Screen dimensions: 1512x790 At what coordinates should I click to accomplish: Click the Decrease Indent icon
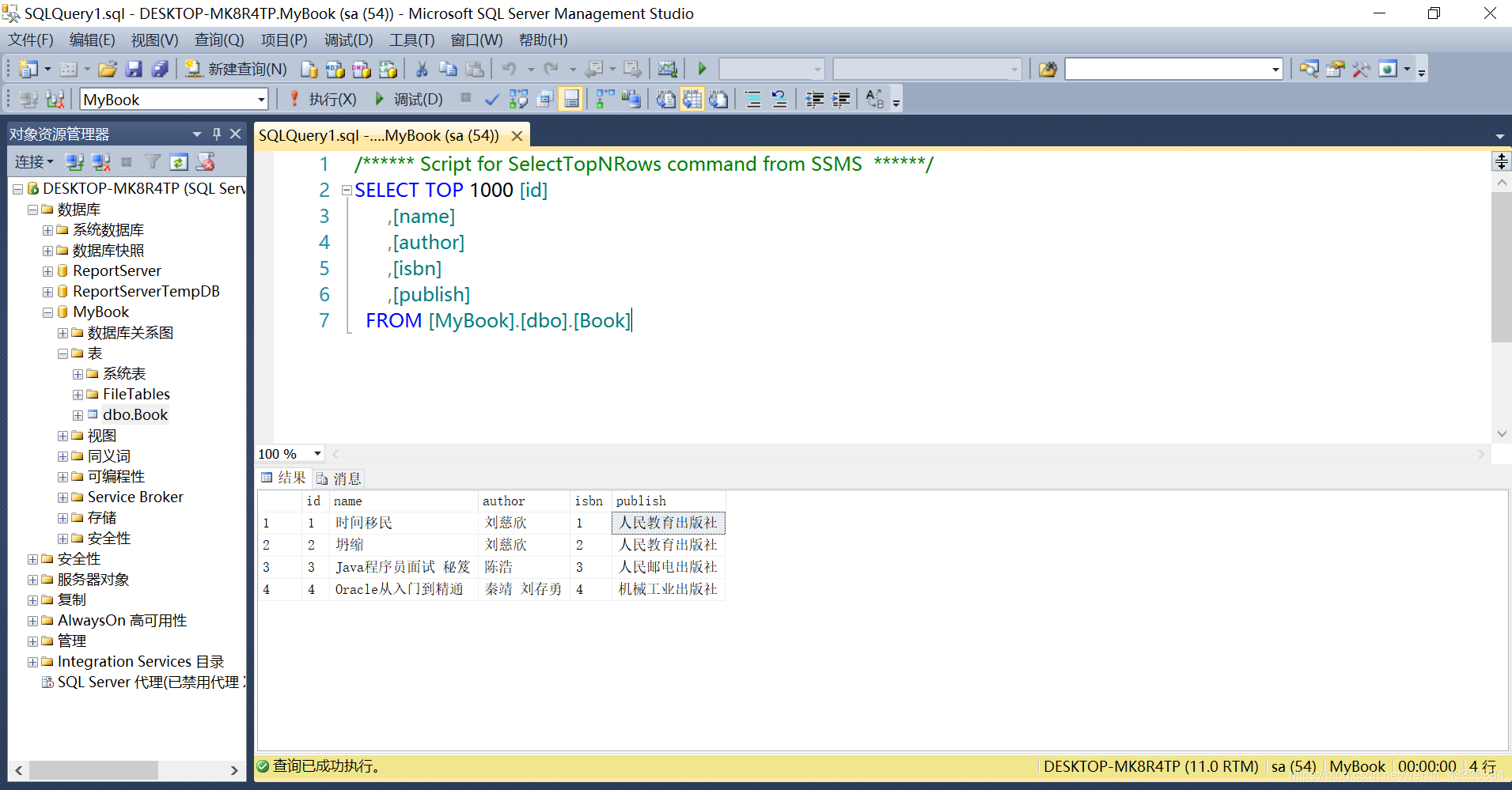814,99
